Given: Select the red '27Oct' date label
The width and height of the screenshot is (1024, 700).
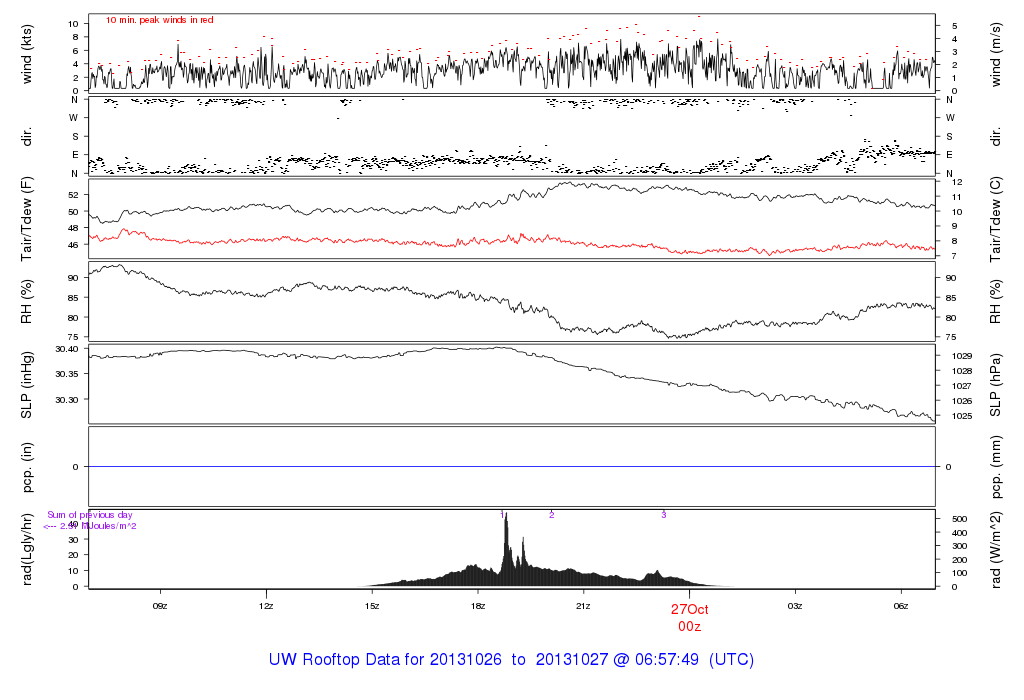Looking at the screenshot, I should (690, 609).
